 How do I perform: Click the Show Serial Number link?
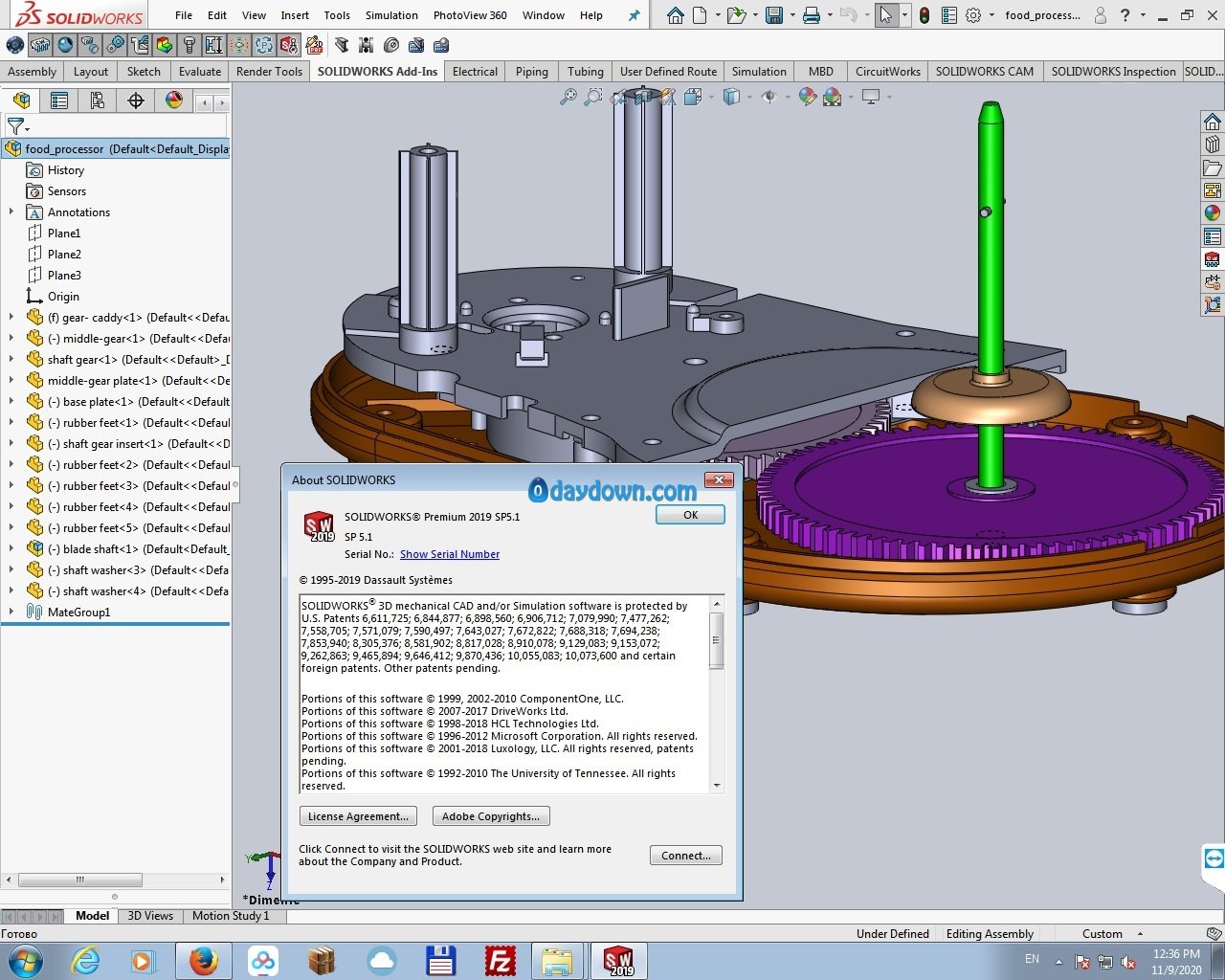(450, 554)
